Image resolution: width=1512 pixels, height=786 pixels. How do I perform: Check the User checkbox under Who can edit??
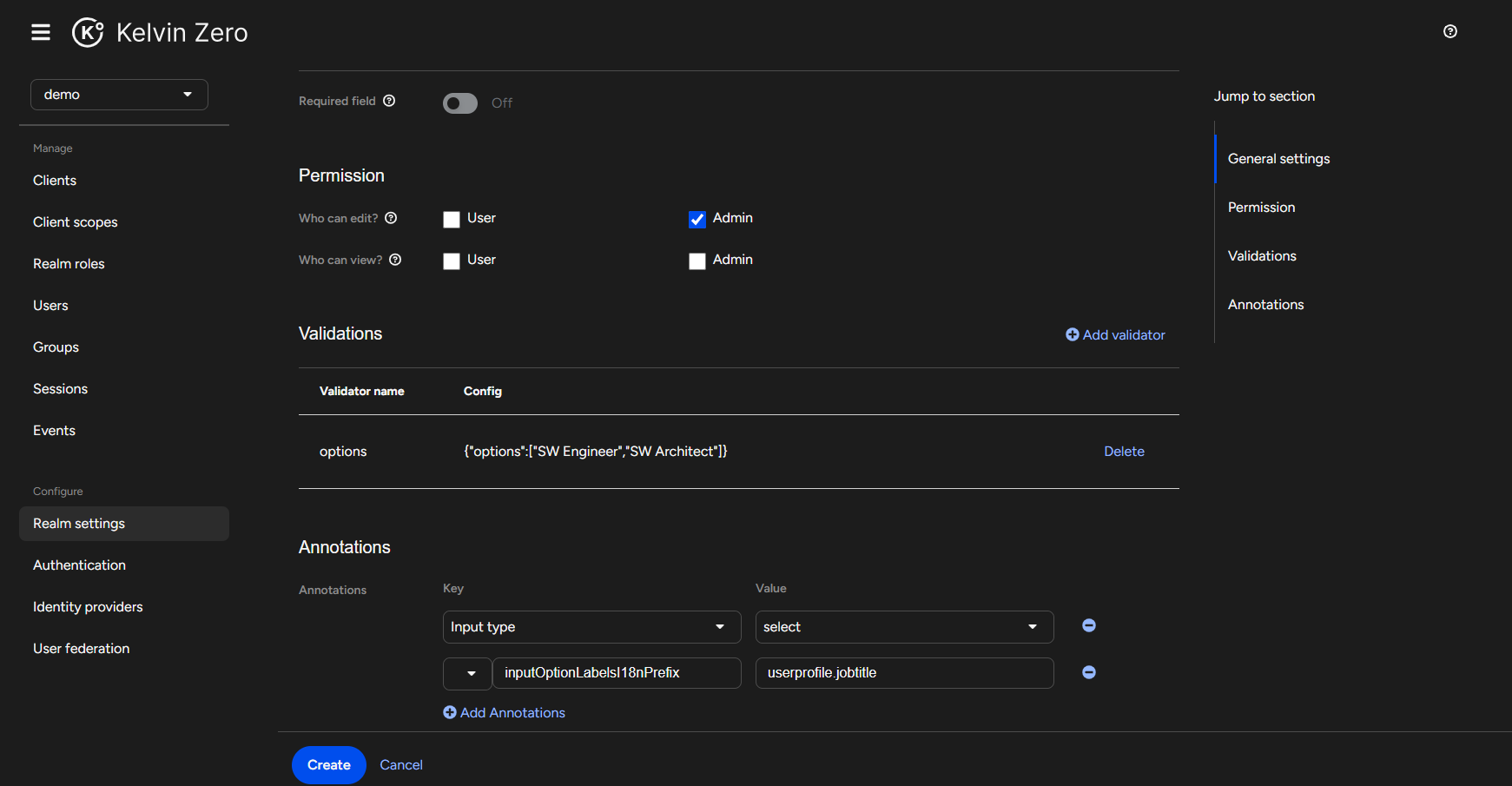(451, 219)
